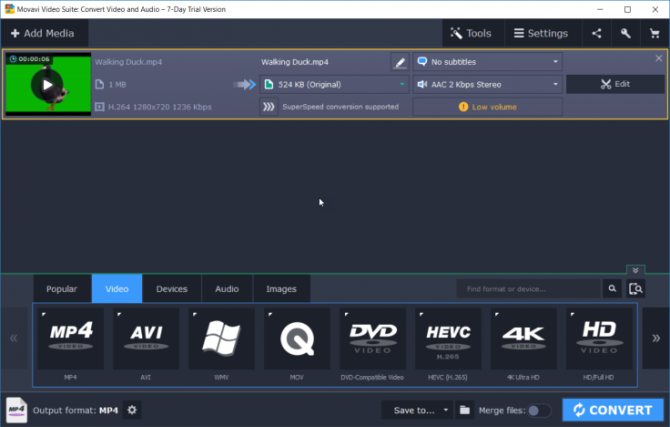Select DVD-Compatible Video preset
670x427 pixels.
tap(372, 339)
